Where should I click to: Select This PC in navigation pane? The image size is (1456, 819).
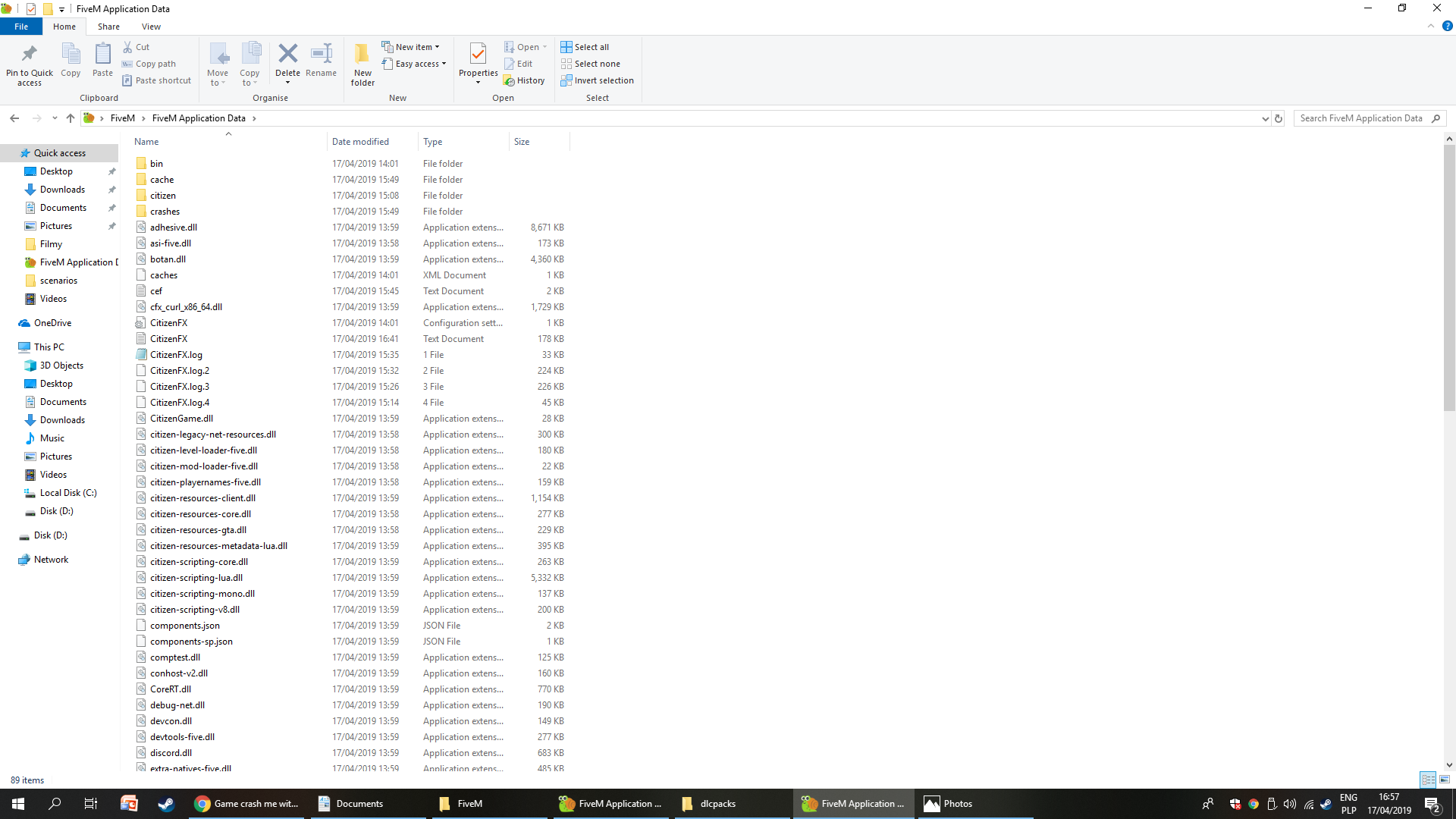(x=49, y=347)
